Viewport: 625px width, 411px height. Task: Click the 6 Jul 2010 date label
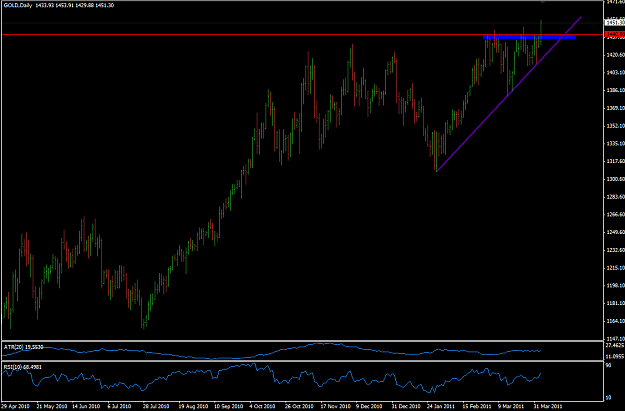click(119, 407)
